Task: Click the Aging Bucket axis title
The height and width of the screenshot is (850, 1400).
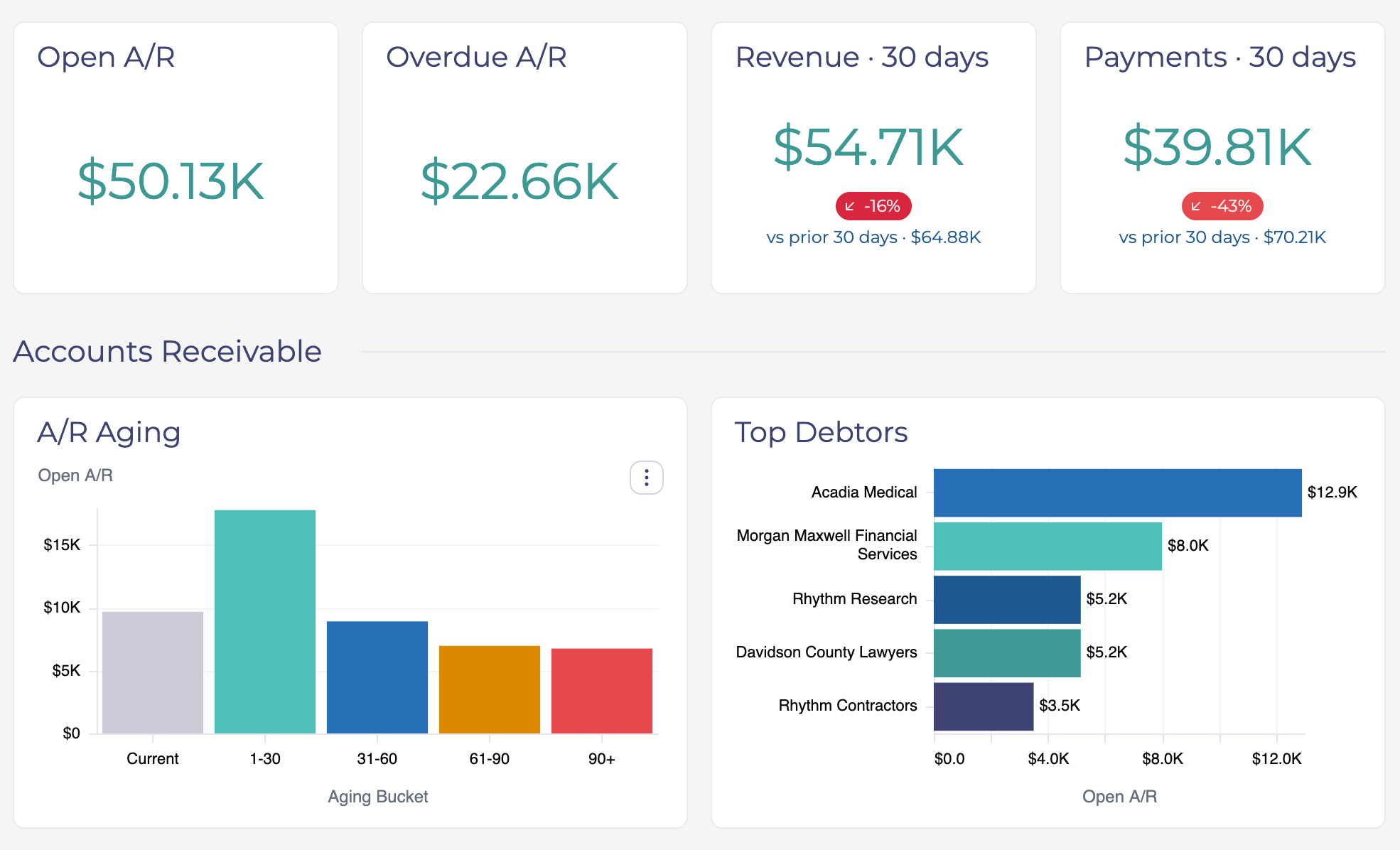Action: (378, 797)
